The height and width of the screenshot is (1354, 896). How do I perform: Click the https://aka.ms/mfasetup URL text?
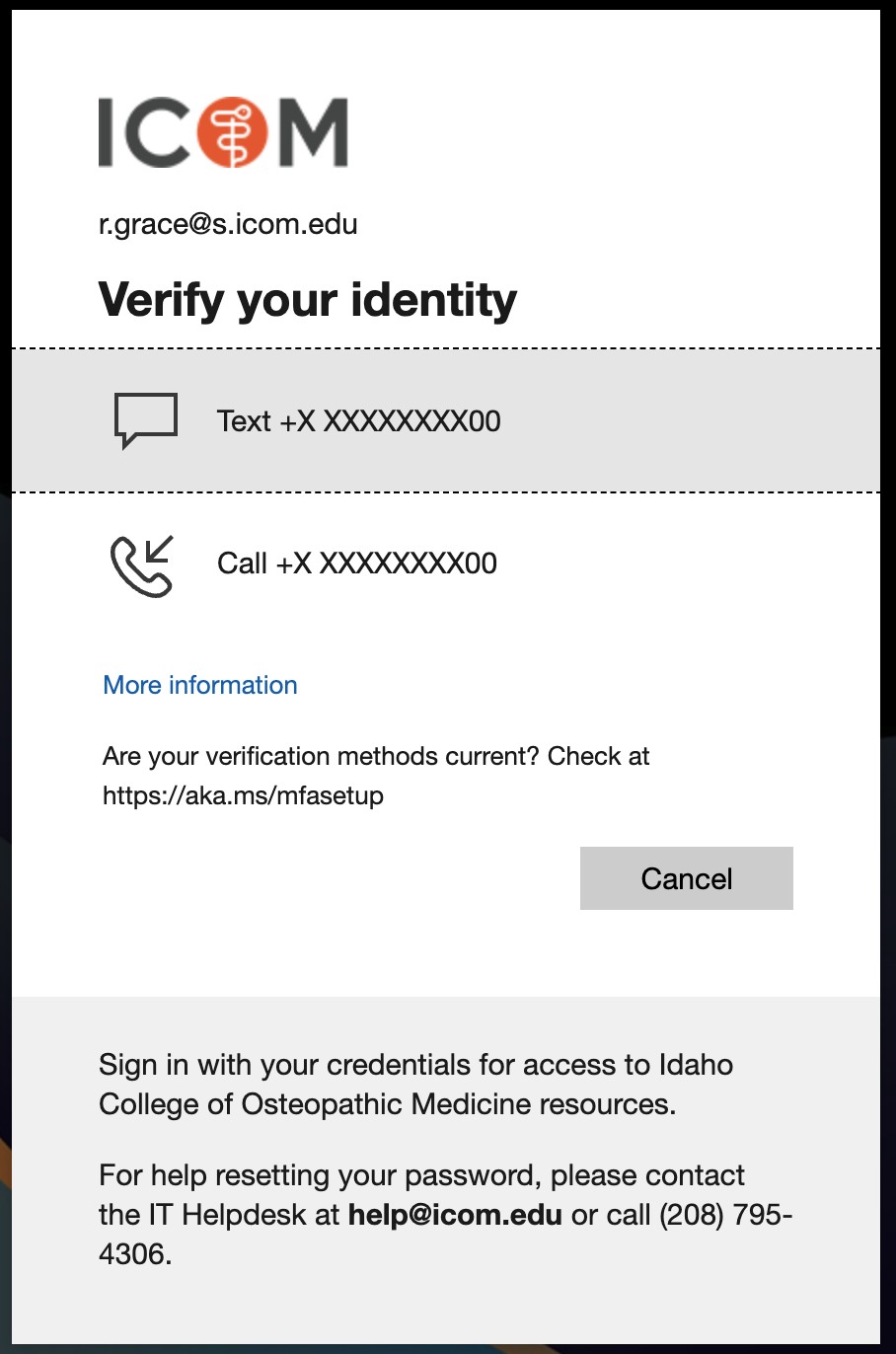tap(243, 795)
